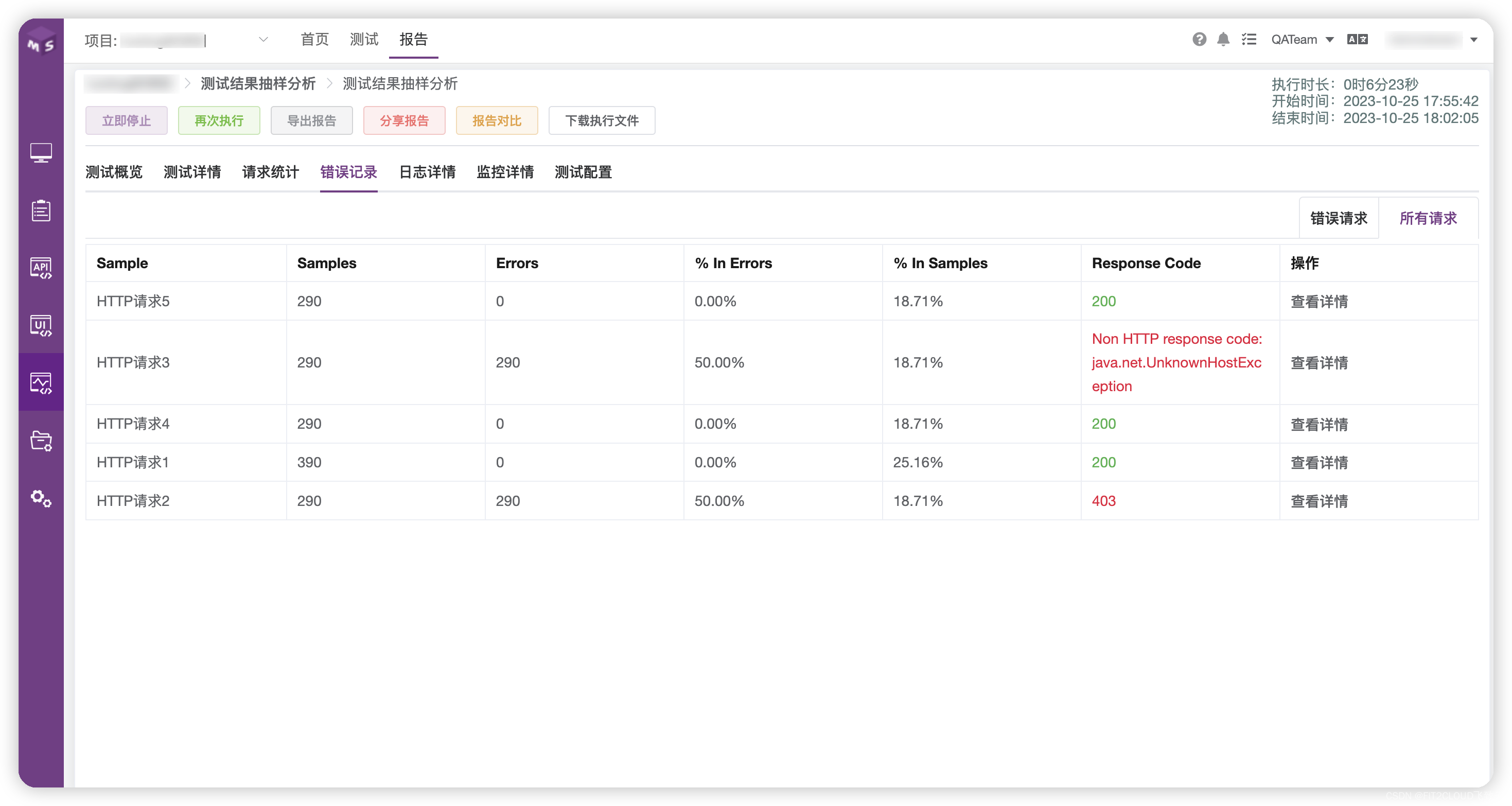Open the performance testing sidebar icon
The width and height of the screenshot is (1512, 806).
(41, 383)
